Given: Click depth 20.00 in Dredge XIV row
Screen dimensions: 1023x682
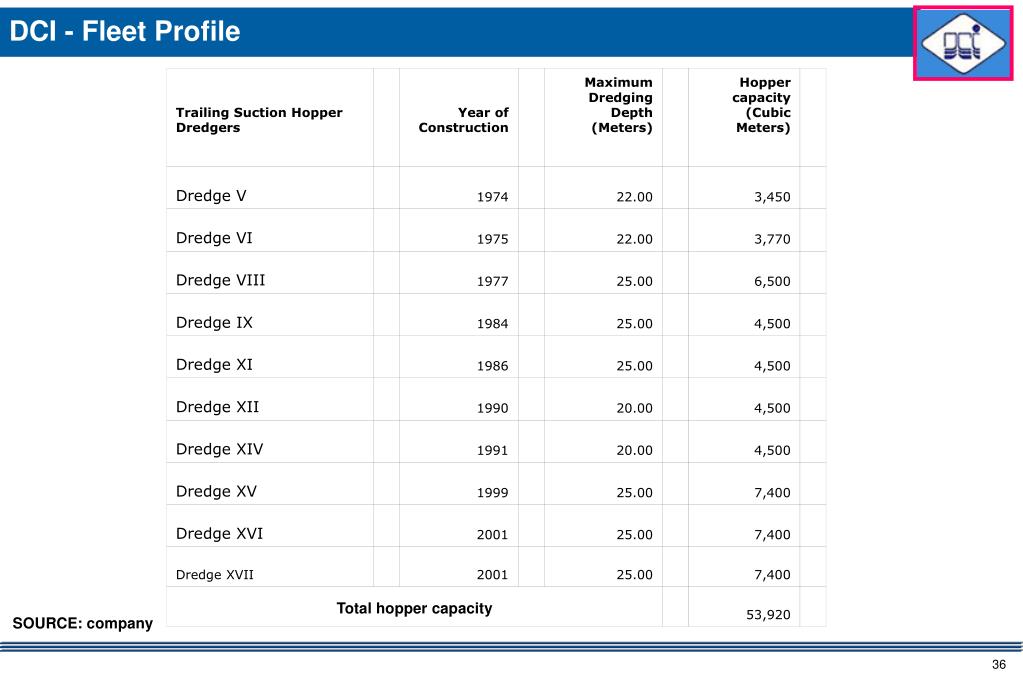Looking at the screenshot, I should pyautogui.click(x=634, y=450).
